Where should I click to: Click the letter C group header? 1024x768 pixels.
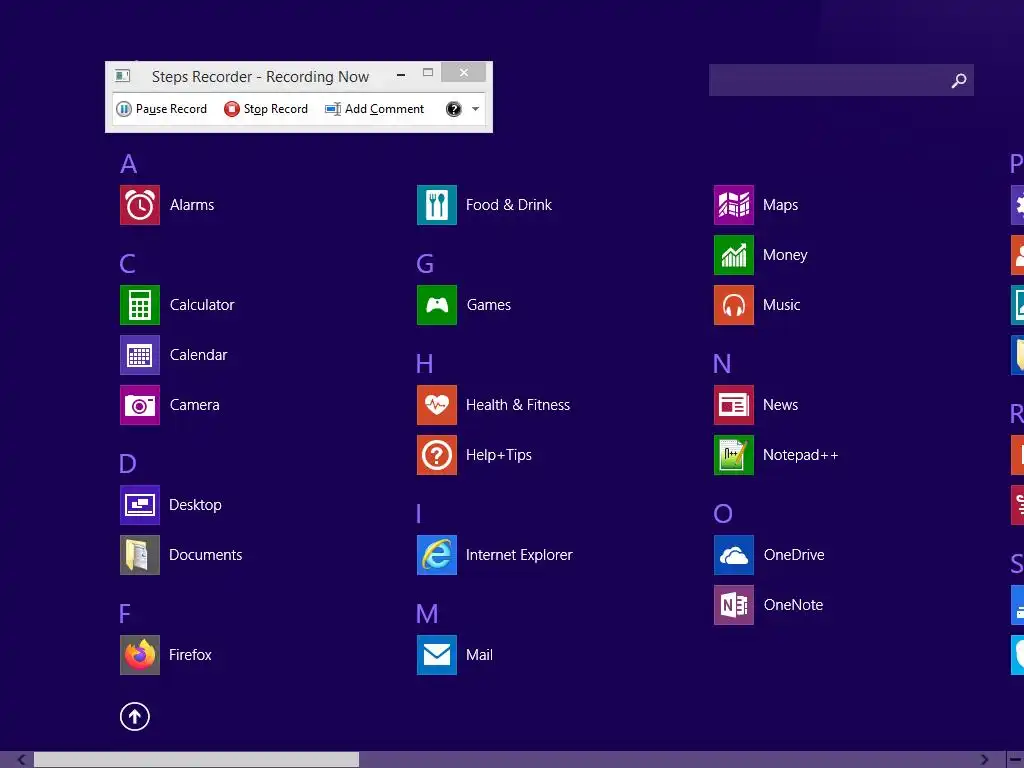pyautogui.click(x=127, y=264)
